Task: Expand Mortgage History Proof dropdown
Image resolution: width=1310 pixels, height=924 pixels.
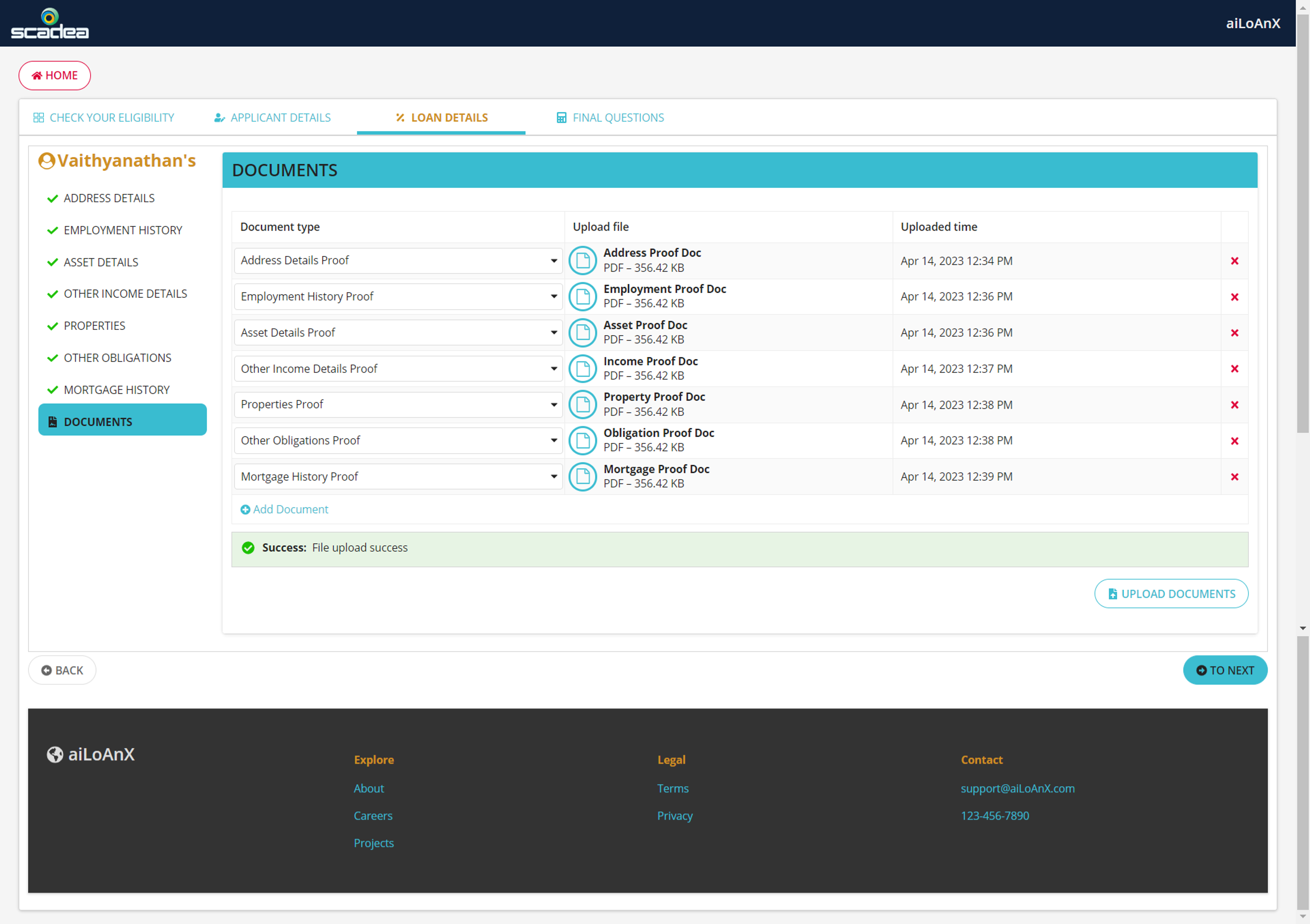Action: (398, 477)
